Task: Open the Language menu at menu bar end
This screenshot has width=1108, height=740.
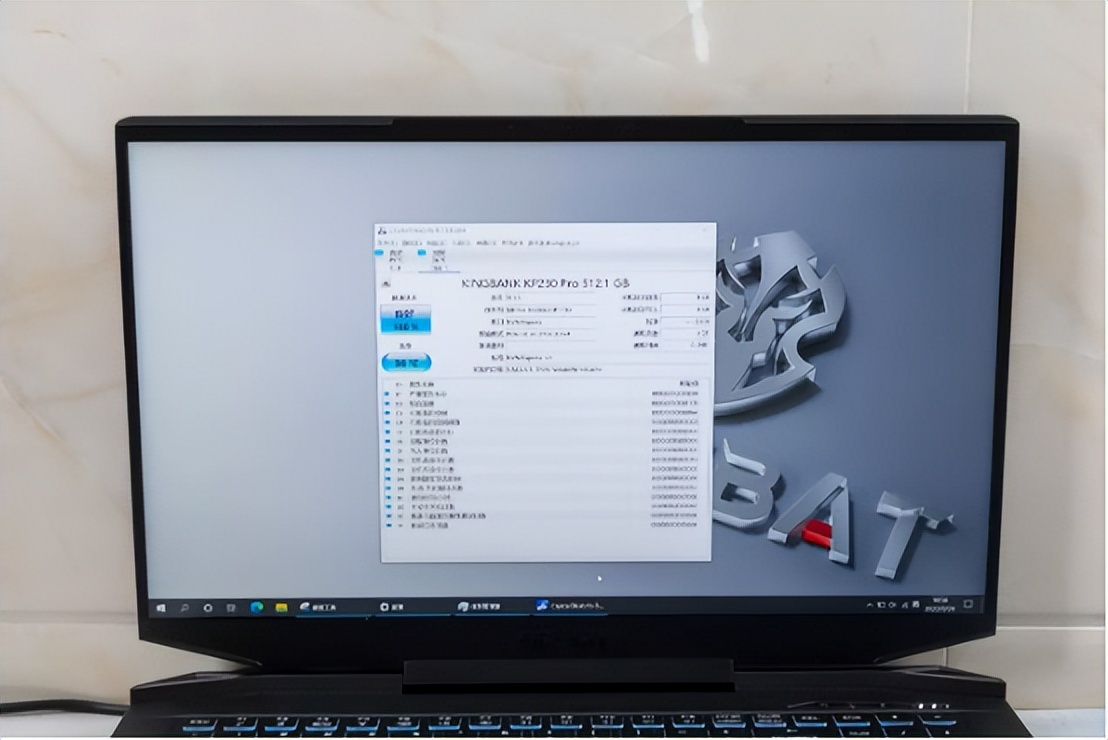Action: tap(555, 243)
